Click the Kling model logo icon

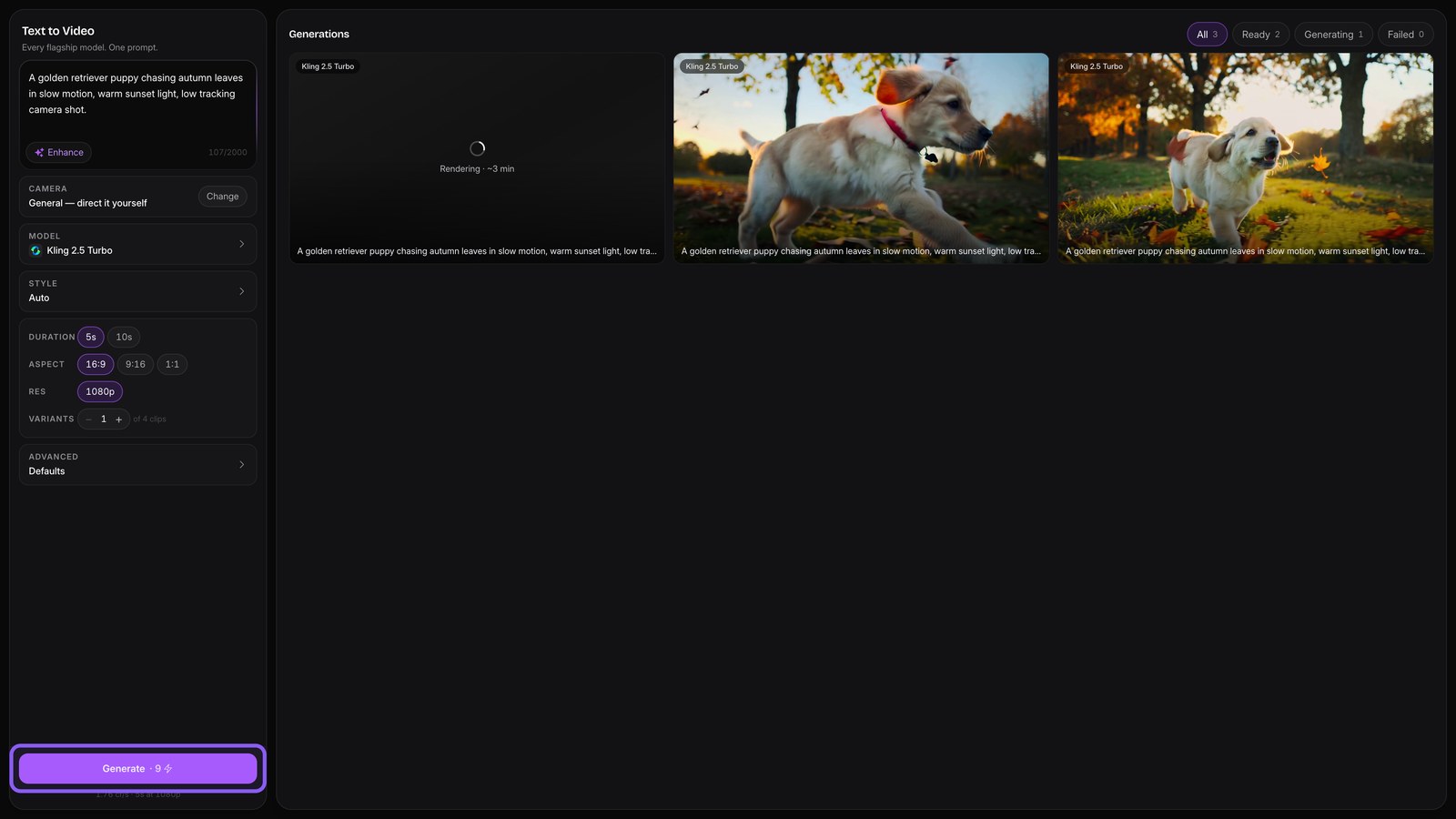click(x=35, y=250)
